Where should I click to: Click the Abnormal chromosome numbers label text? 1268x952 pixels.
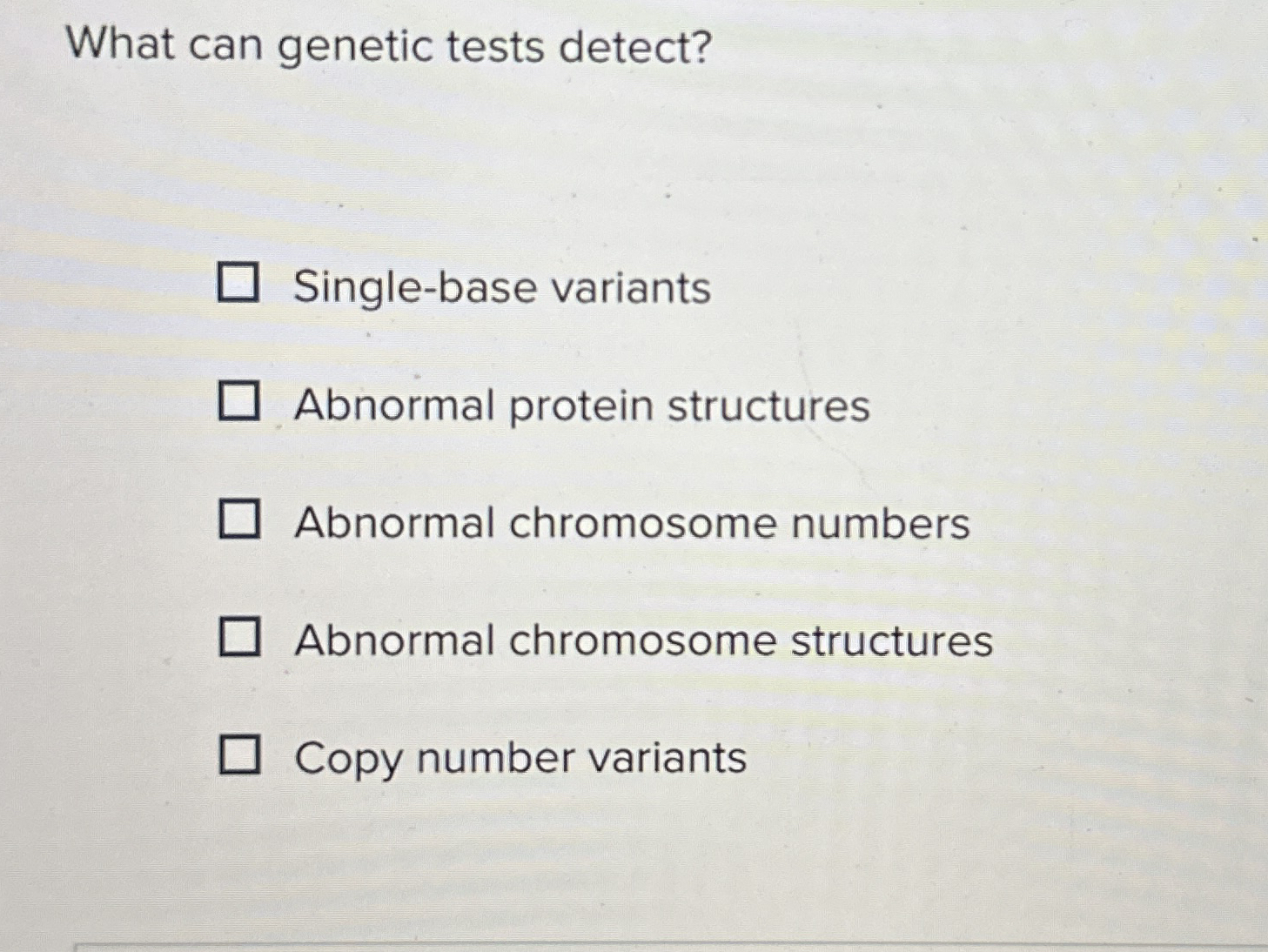pos(630,522)
